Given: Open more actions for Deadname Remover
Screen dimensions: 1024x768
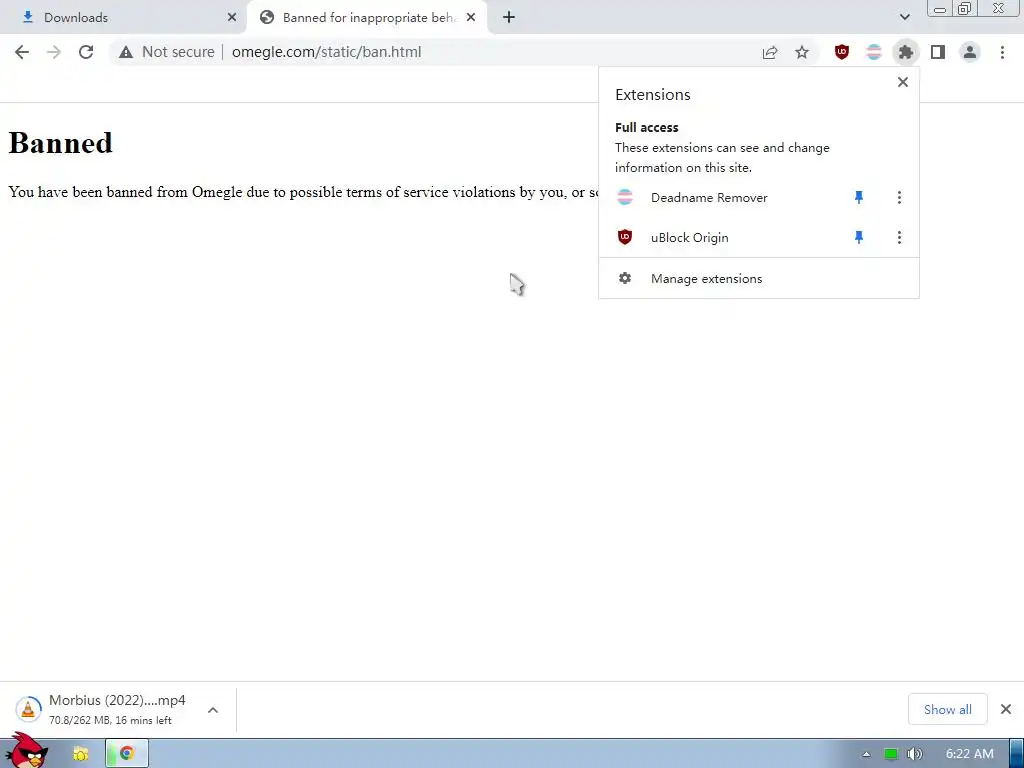Looking at the screenshot, I should tap(899, 197).
